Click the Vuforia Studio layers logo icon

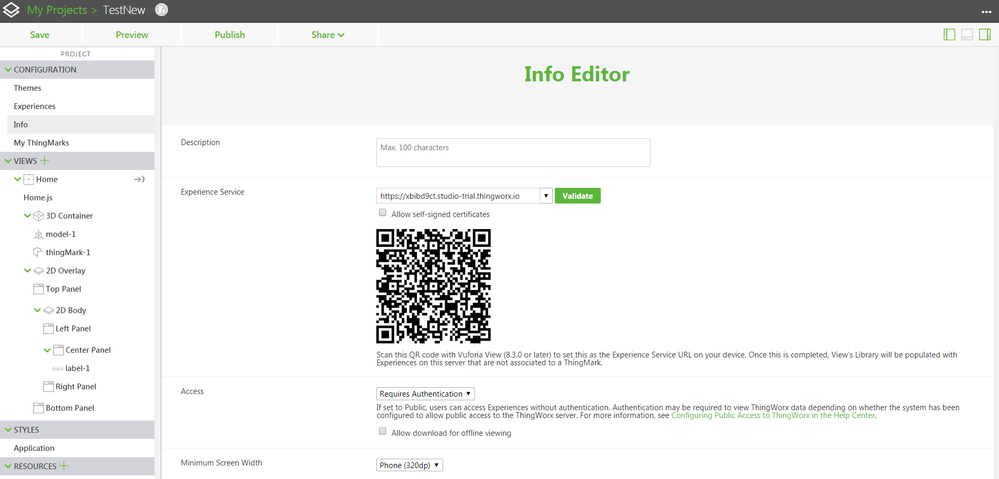coord(11,11)
